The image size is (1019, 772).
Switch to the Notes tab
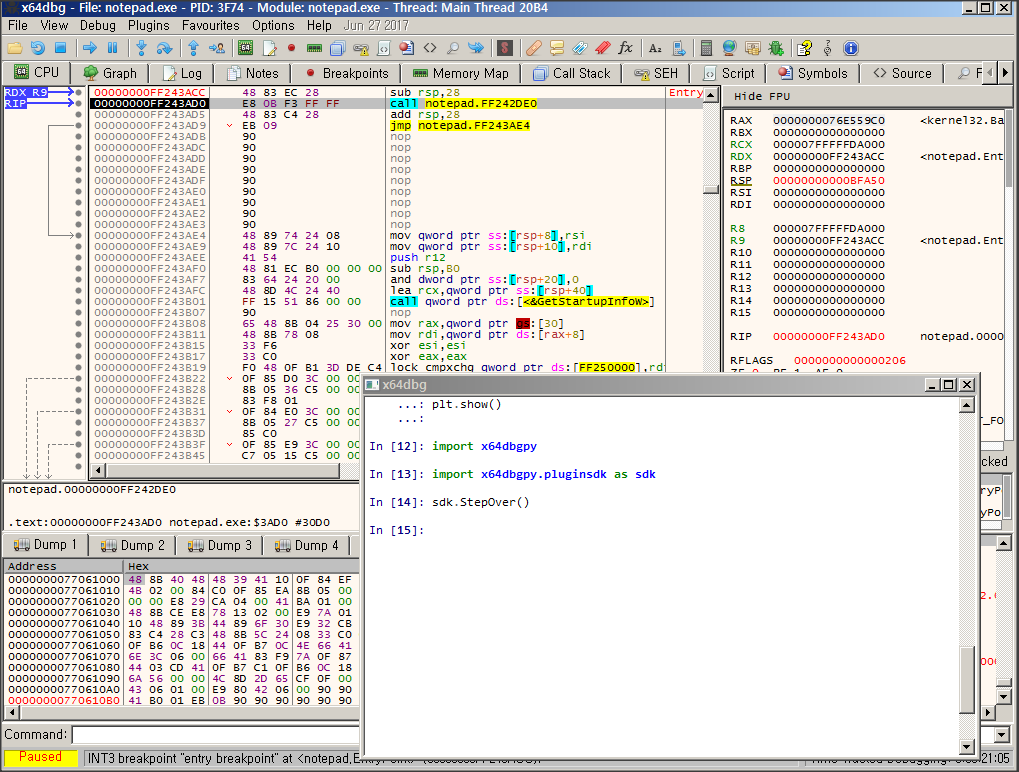pos(253,73)
